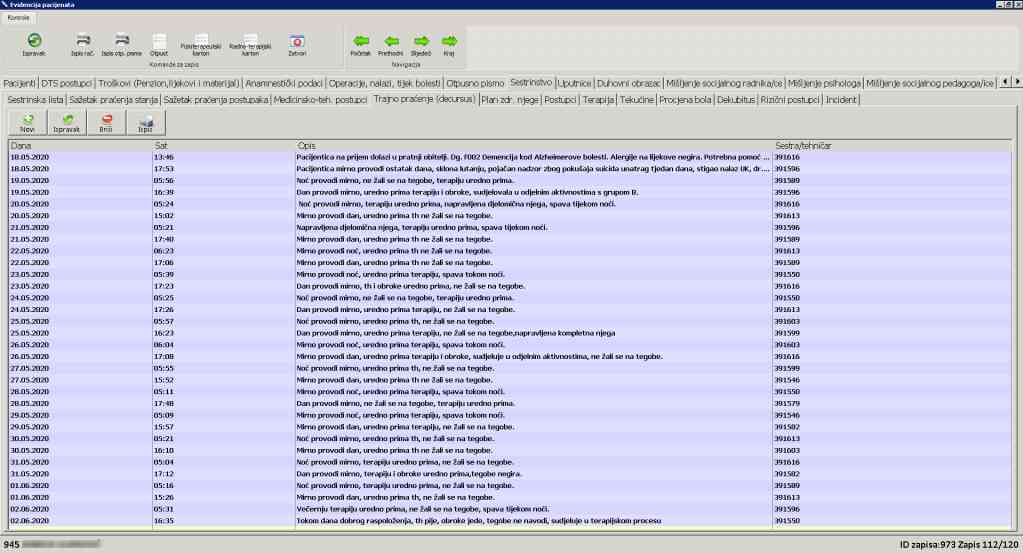1023x553 pixels.
Task: Select the Sestrinska lista sub-tab
Action: 35,100
